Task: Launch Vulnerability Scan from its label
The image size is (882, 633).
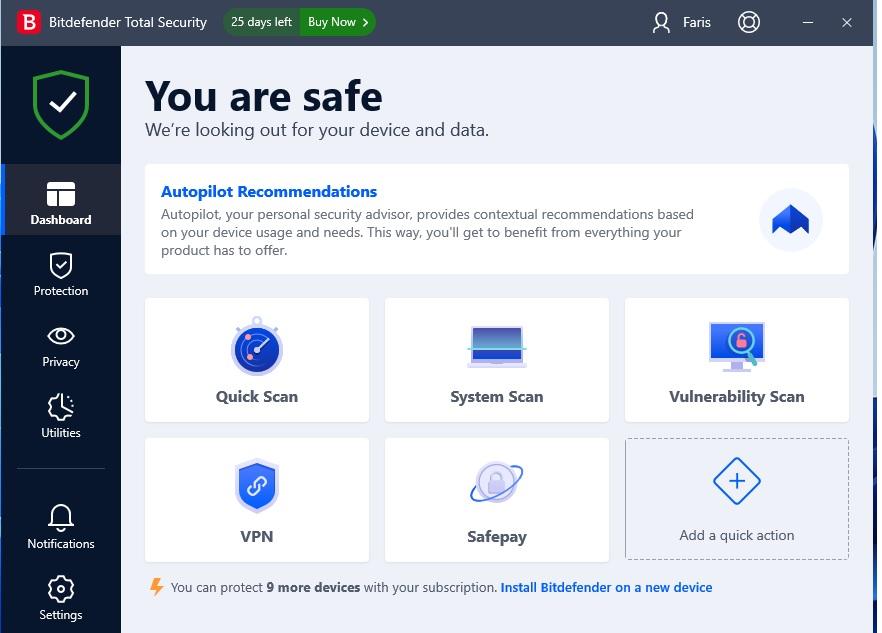Action: [x=737, y=397]
